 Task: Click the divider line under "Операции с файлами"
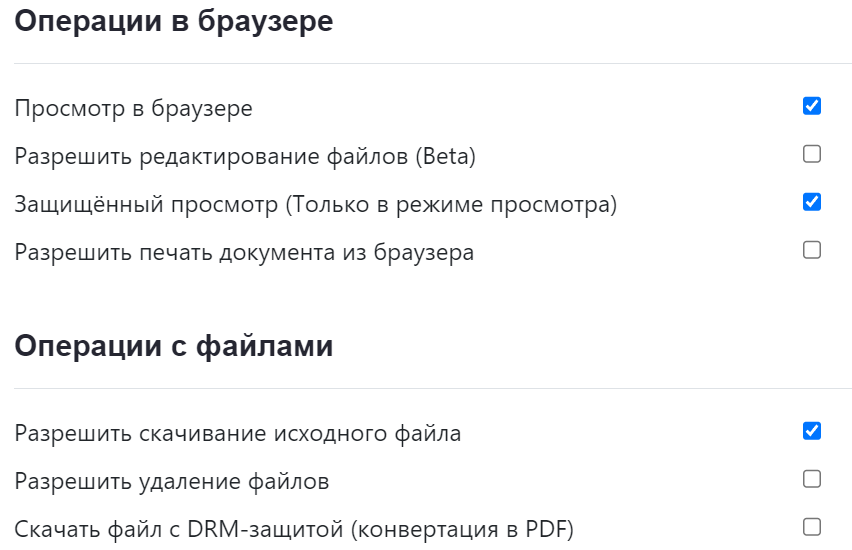432,388
